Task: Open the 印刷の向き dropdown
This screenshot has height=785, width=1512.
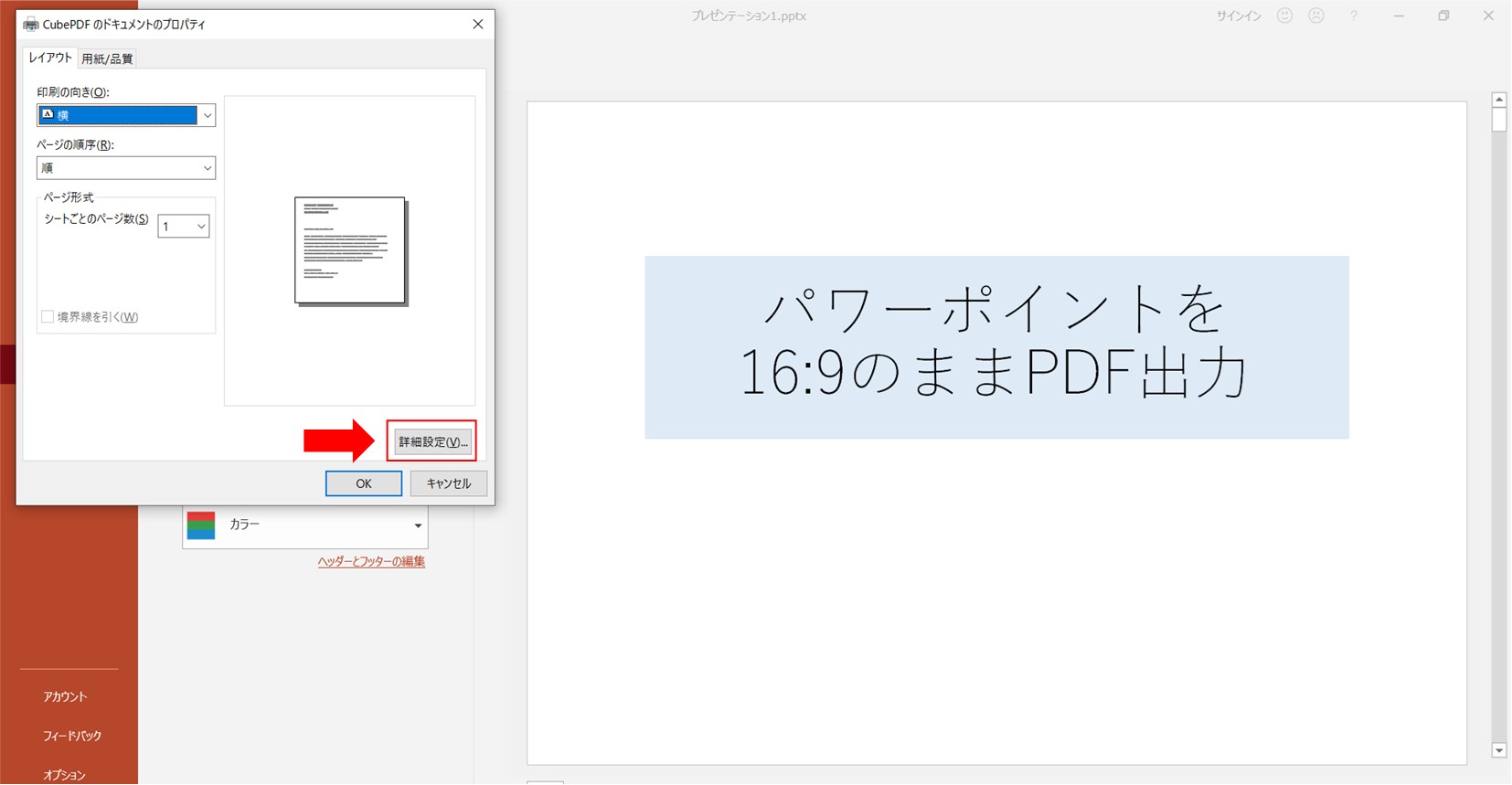Action: click(x=126, y=115)
